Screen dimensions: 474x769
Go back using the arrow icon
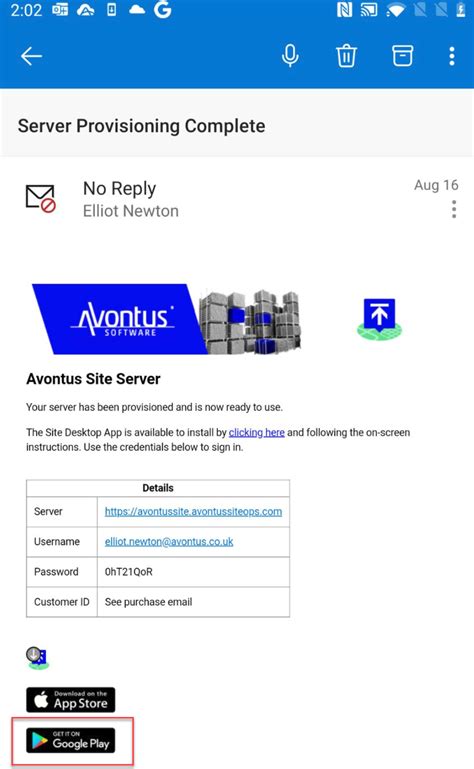pyautogui.click(x=31, y=56)
